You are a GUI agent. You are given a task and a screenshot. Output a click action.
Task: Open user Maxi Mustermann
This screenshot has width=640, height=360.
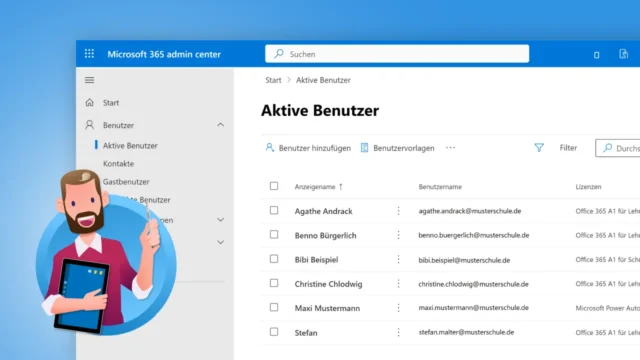327,308
